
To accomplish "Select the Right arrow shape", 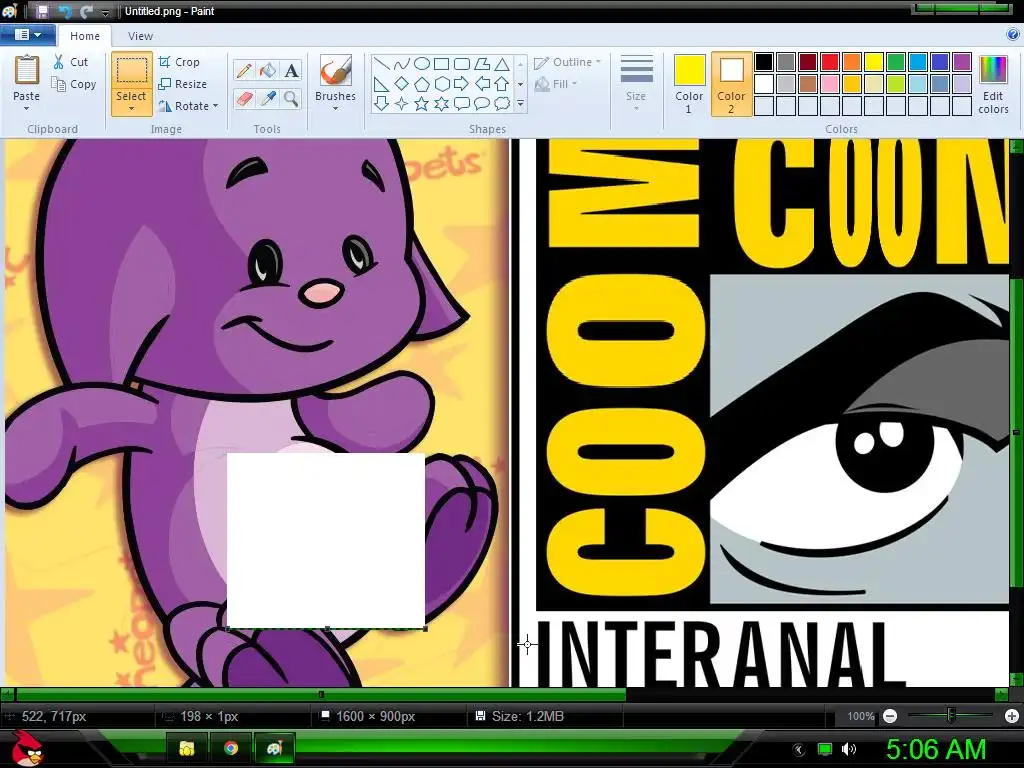I will click(x=462, y=84).
